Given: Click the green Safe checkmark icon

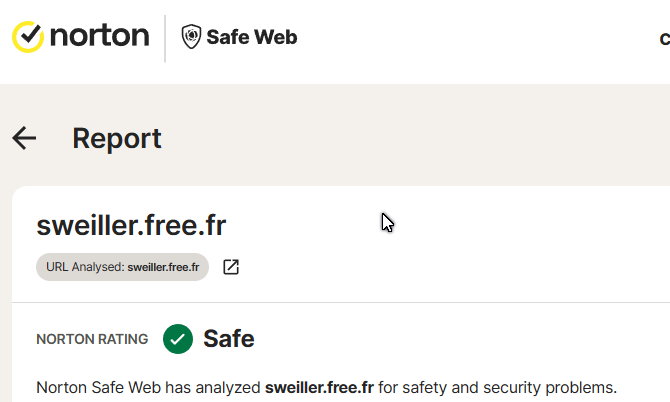Looking at the screenshot, I should [x=178, y=339].
